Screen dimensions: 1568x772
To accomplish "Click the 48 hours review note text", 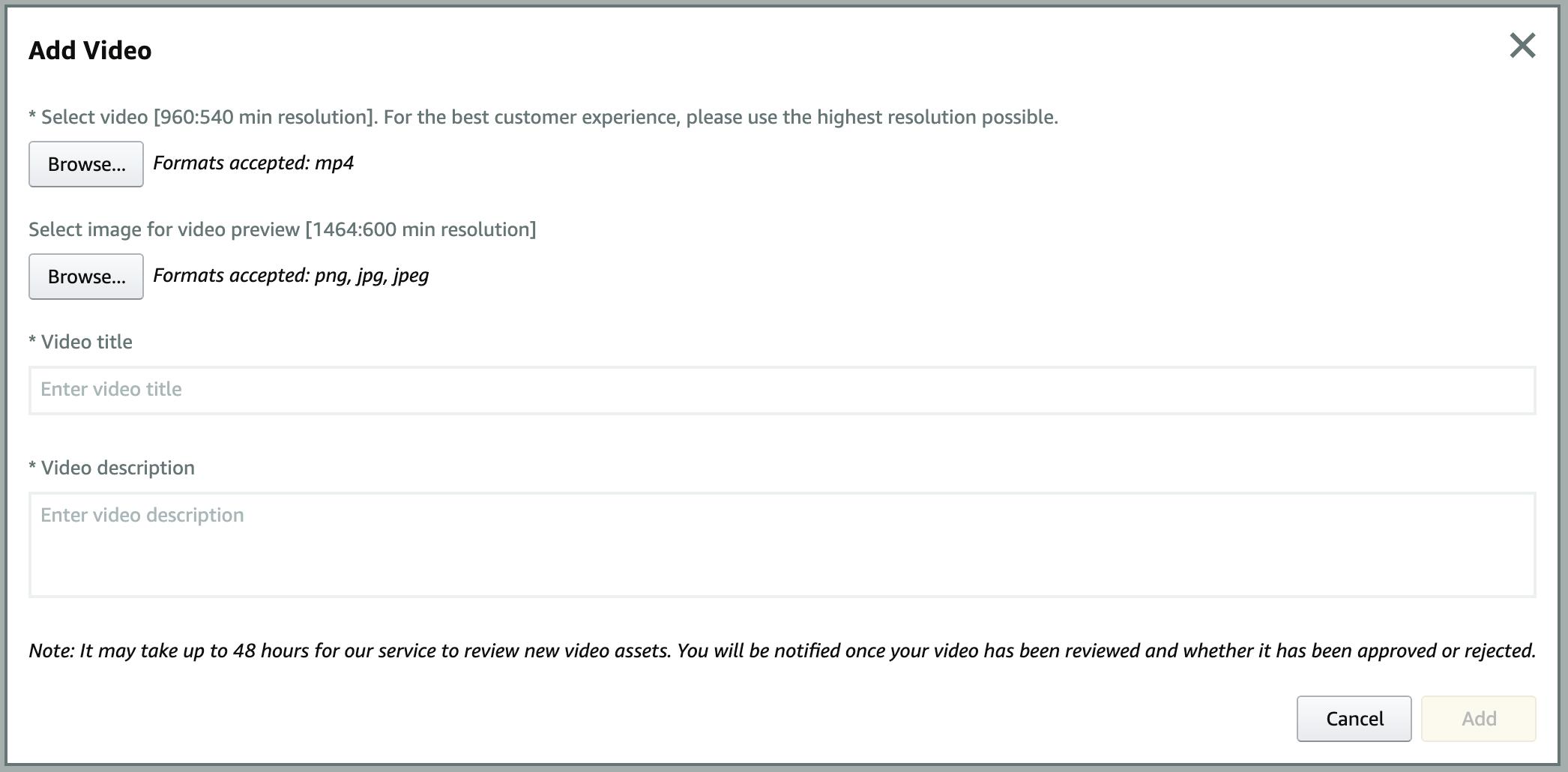I will click(782, 651).
